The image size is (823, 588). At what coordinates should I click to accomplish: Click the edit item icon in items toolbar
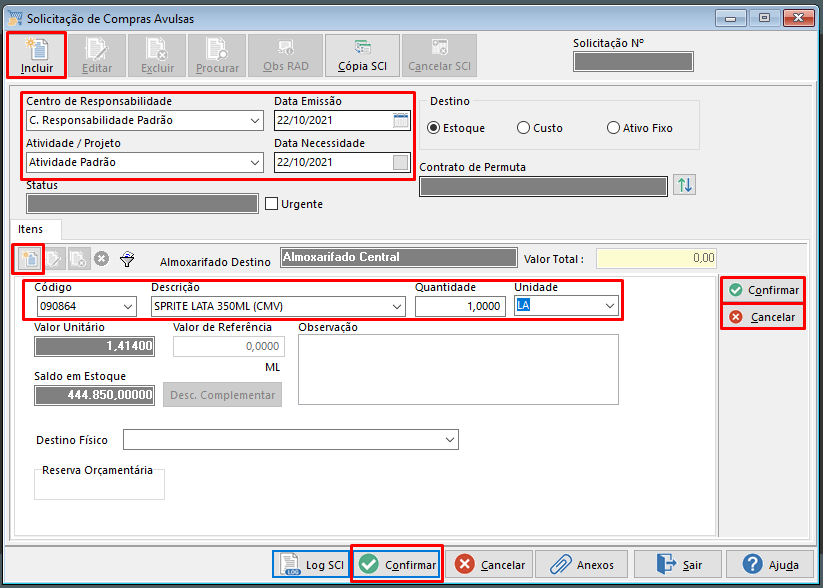click(x=54, y=259)
